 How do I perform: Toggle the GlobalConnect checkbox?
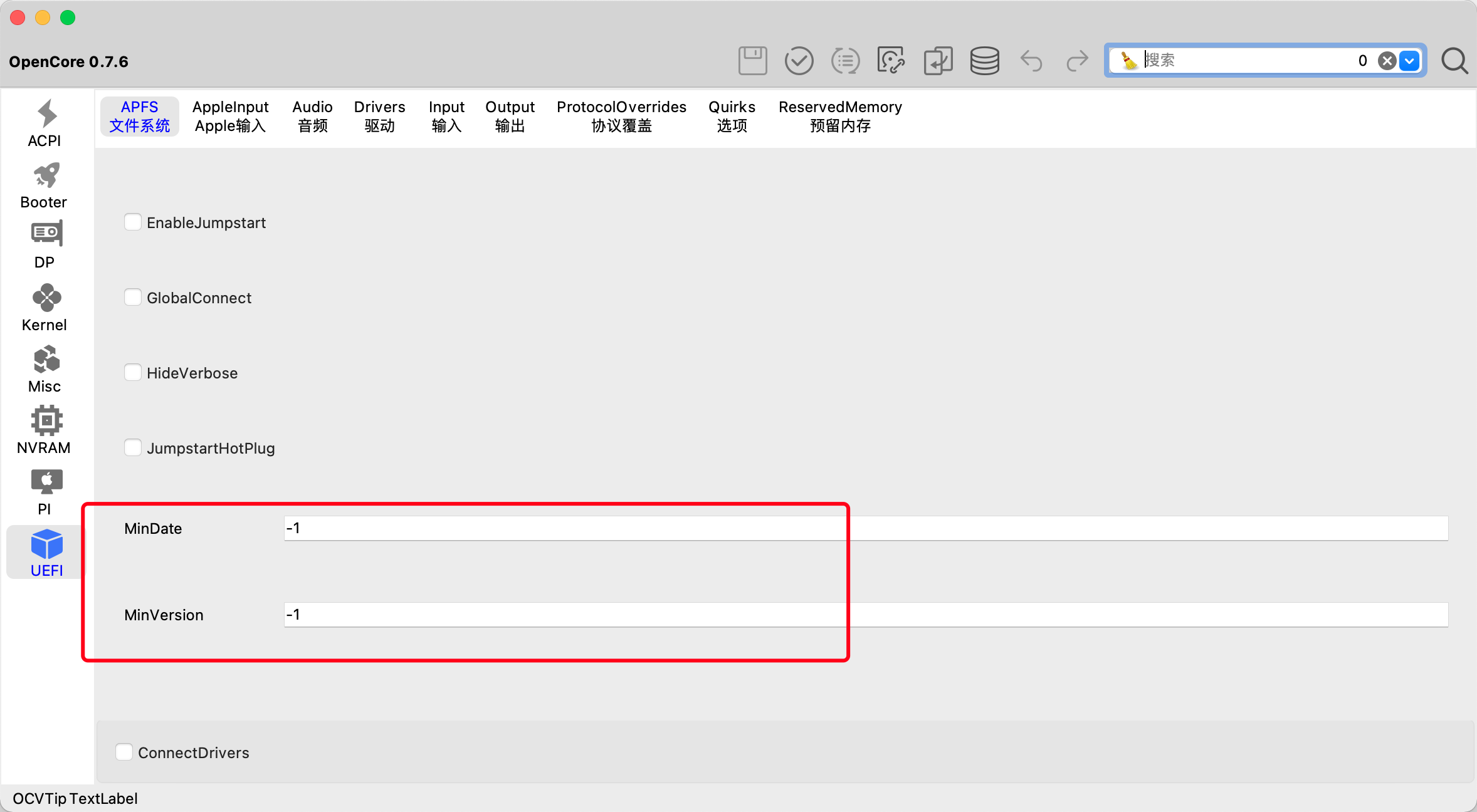tap(132, 297)
